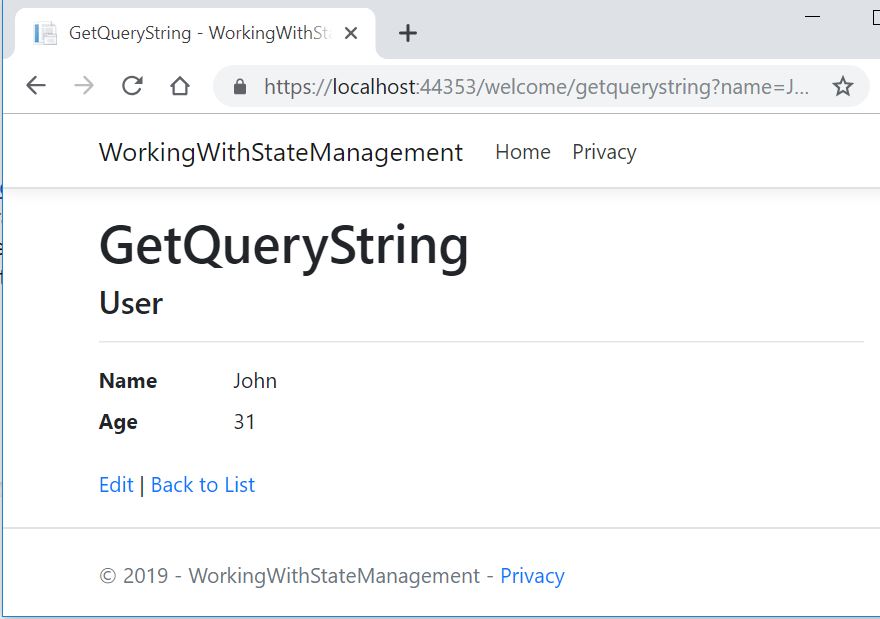View site info via the padlock icon

click(x=240, y=87)
